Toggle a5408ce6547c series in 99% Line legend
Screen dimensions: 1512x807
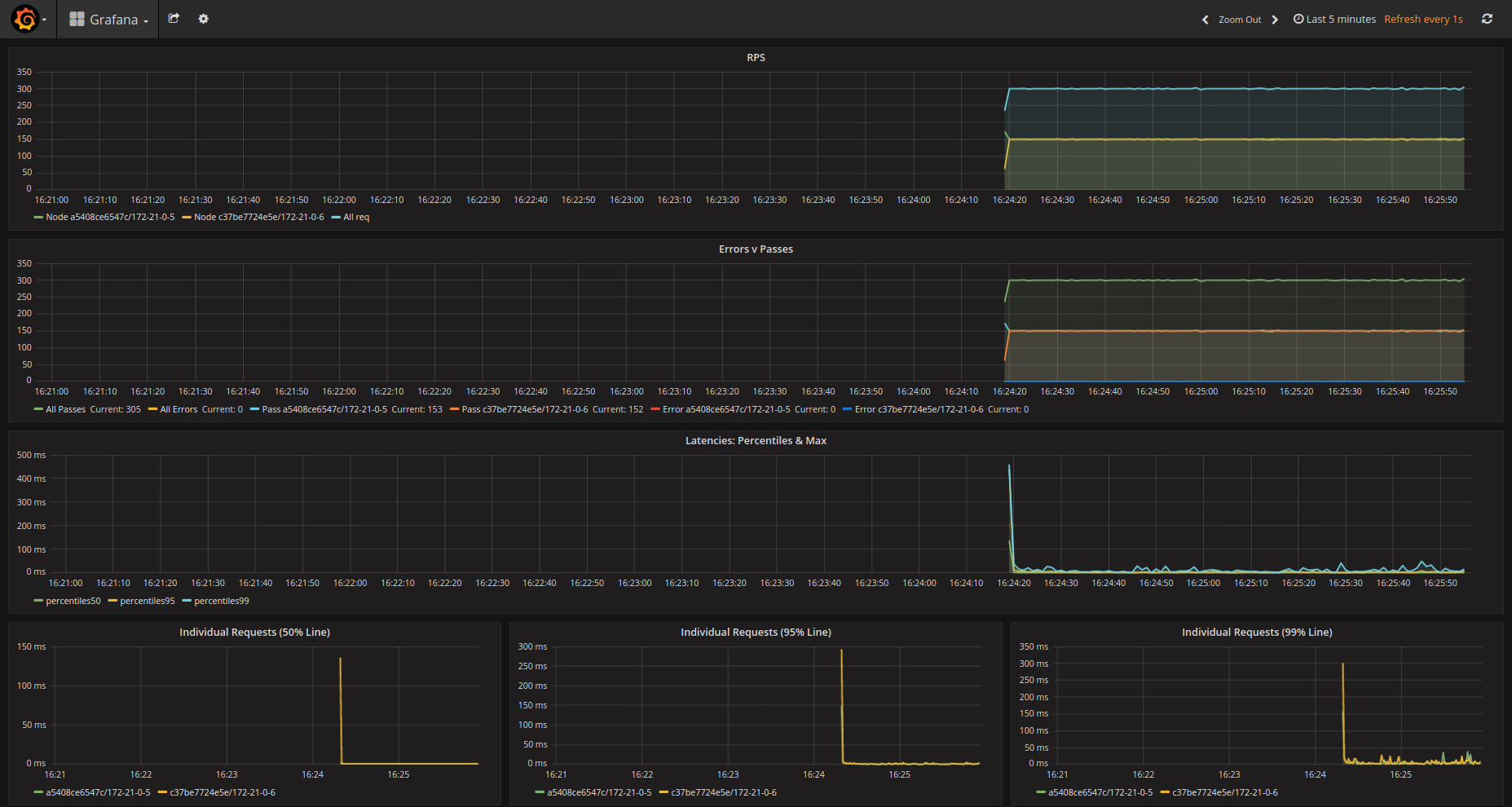[1100, 793]
